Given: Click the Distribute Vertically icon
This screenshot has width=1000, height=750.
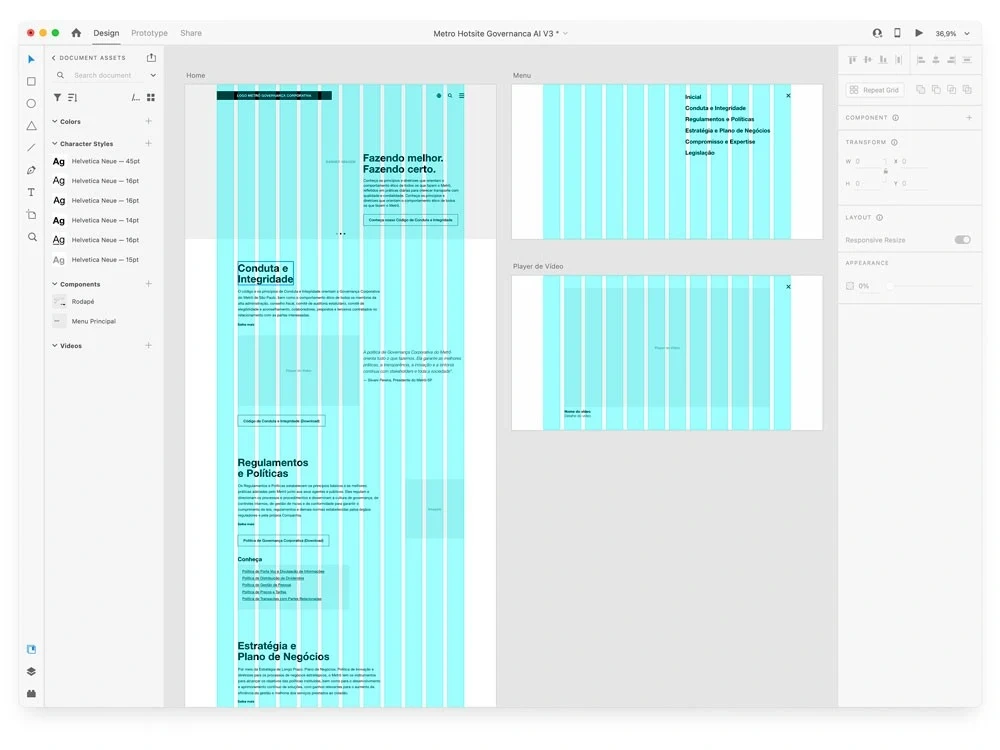Looking at the screenshot, I should coord(899,60).
